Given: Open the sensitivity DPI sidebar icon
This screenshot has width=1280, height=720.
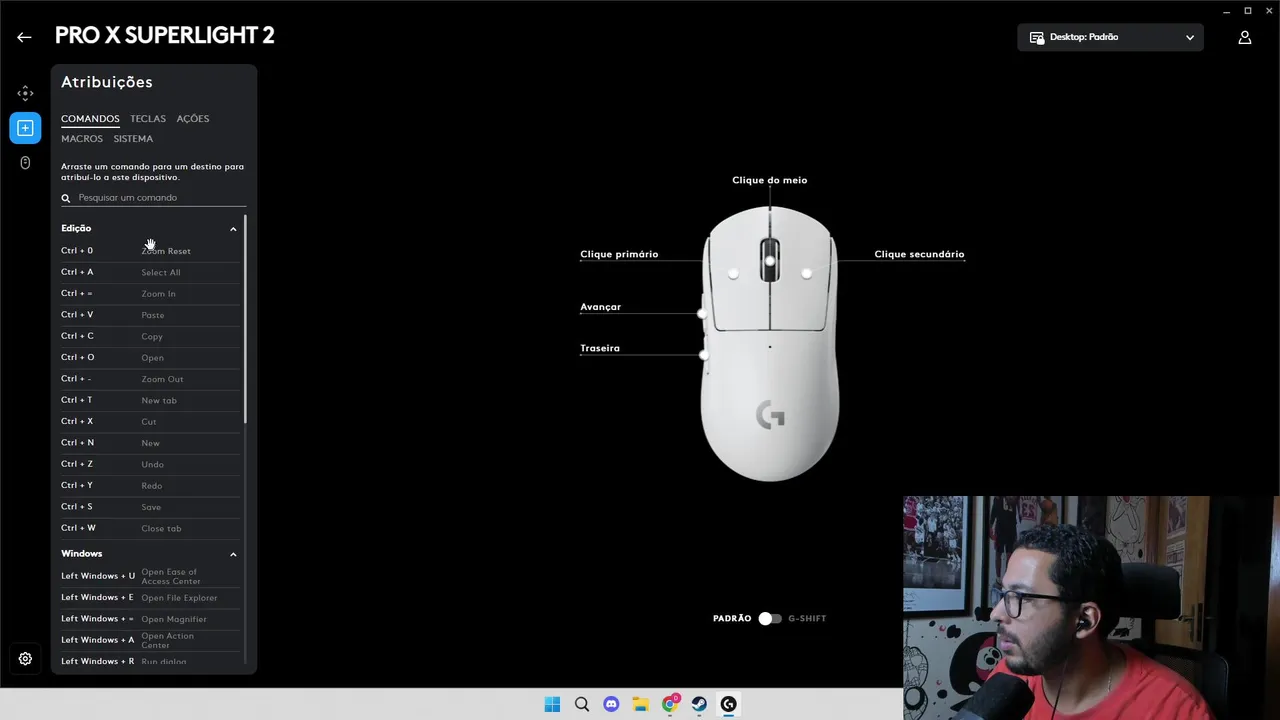Looking at the screenshot, I should click(x=25, y=93).
